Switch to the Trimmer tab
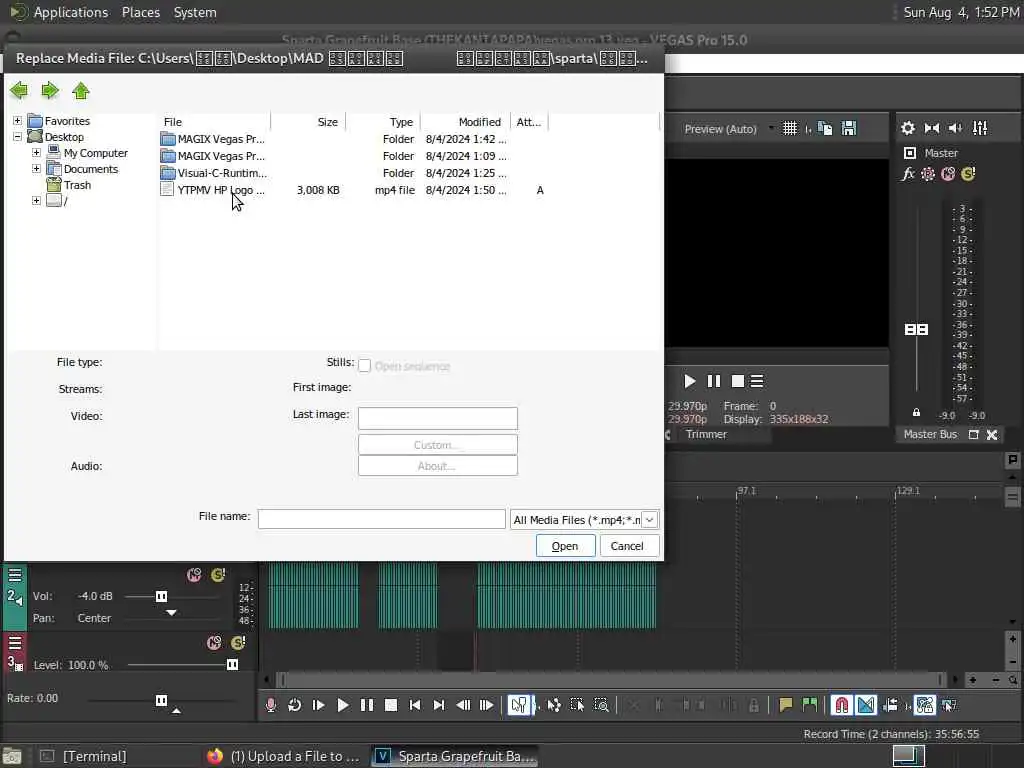 click(707, 434)
